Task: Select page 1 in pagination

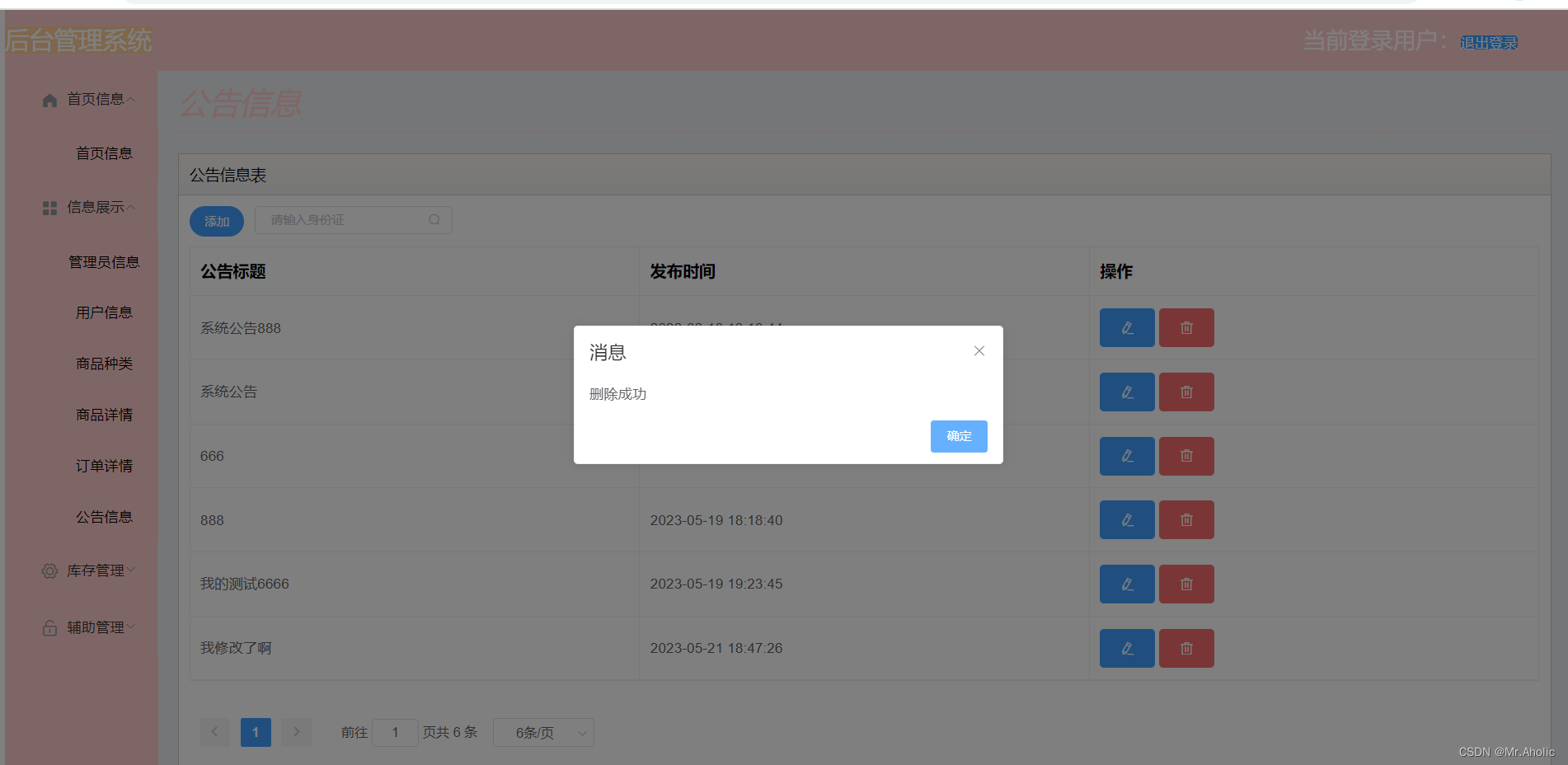Action: click(256, 732)
